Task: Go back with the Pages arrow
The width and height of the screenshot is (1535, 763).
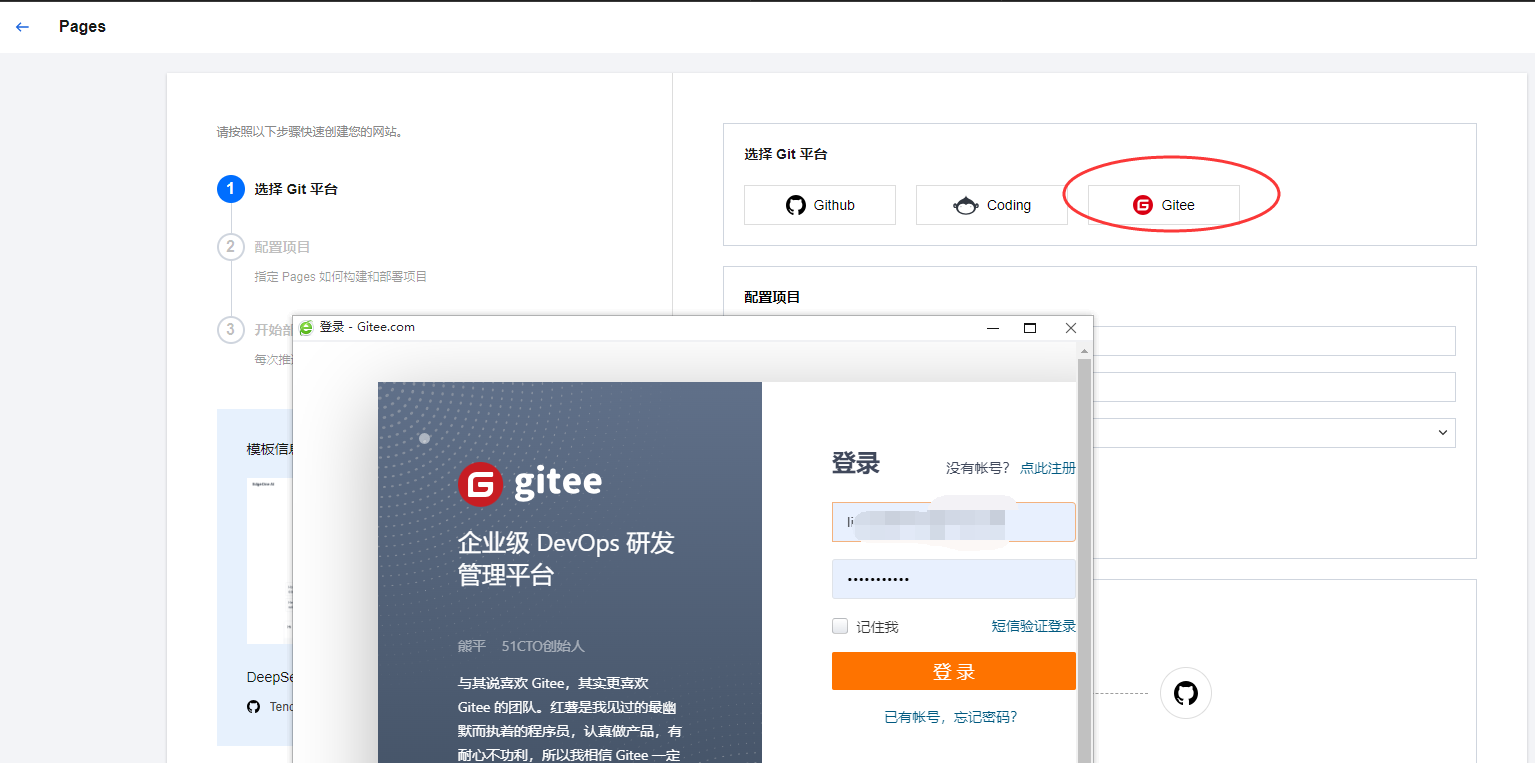Action: click(x=22, y=27)
